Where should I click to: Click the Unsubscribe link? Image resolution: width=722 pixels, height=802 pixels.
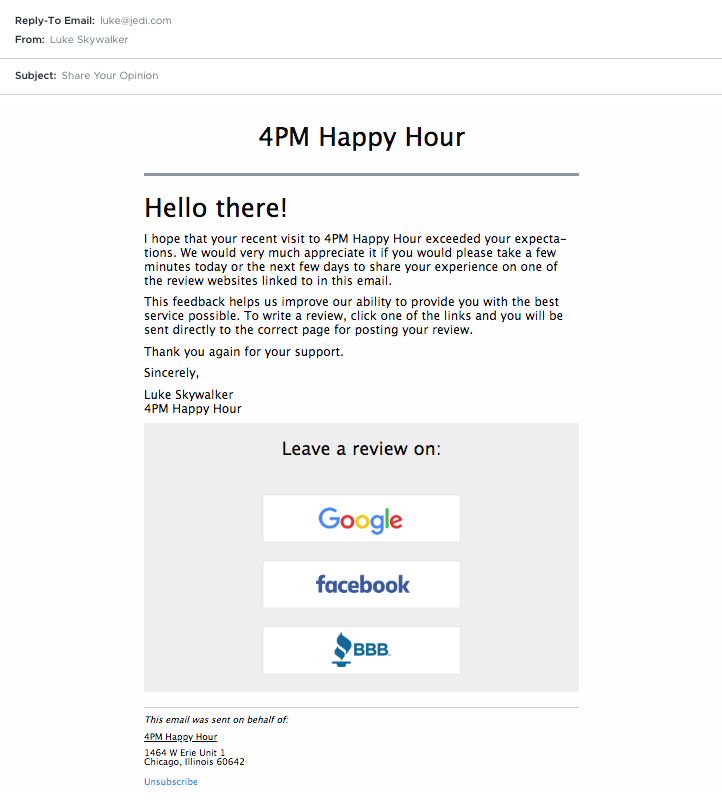(171, 782)
